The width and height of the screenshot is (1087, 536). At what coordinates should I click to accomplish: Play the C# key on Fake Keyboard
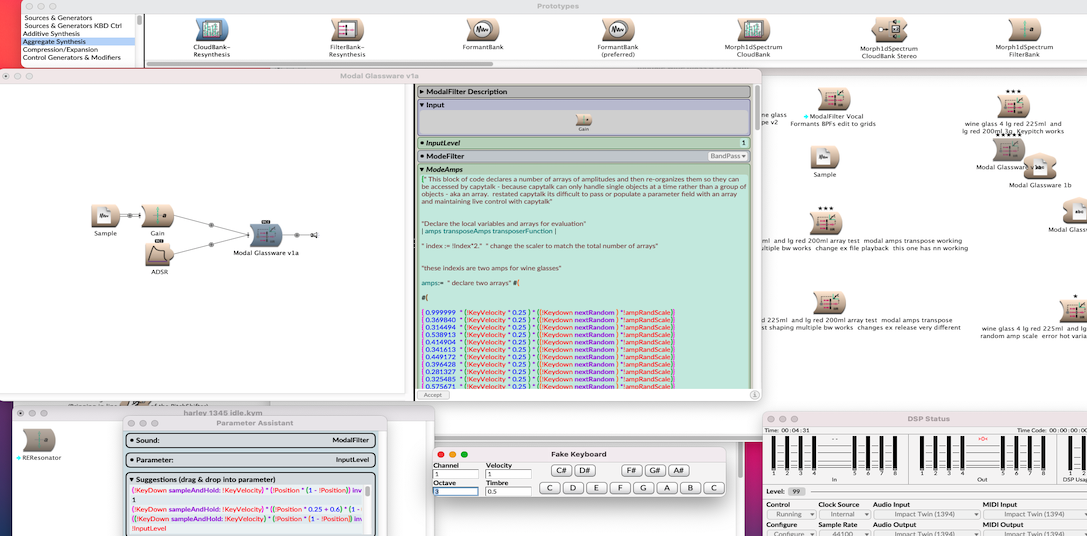[x=562, y=470]
